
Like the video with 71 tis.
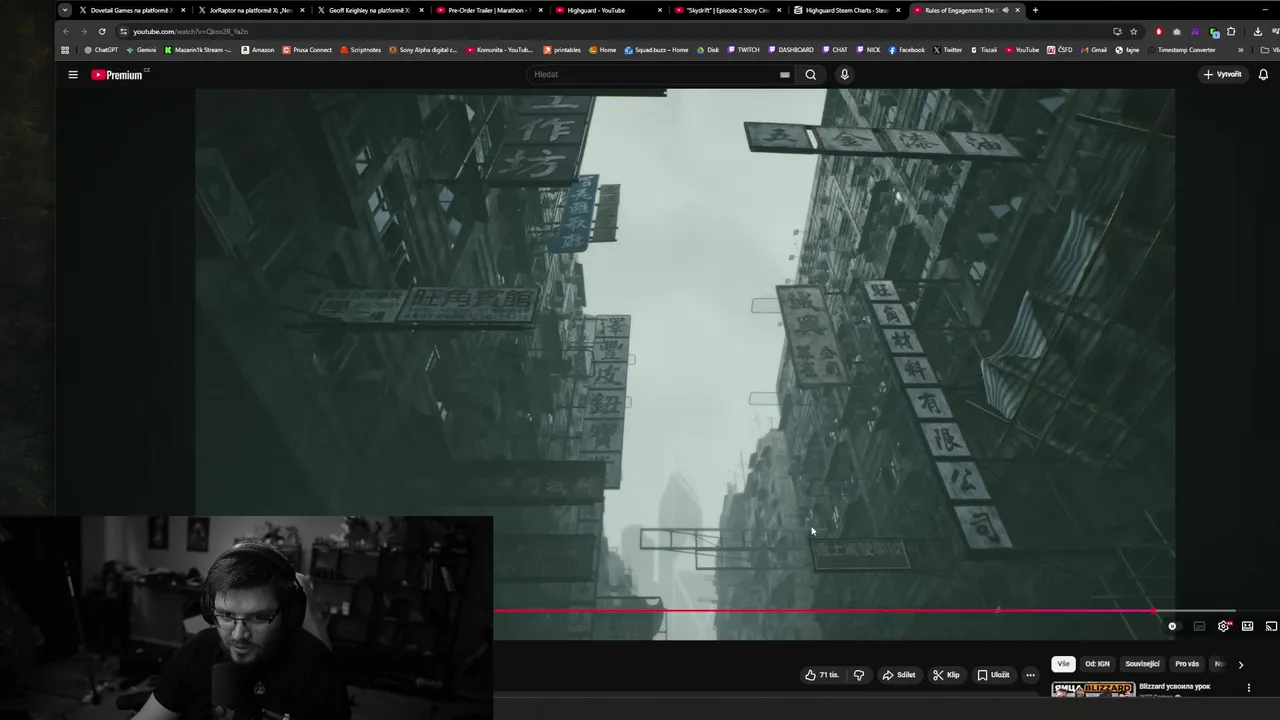[x=822, y=675]
